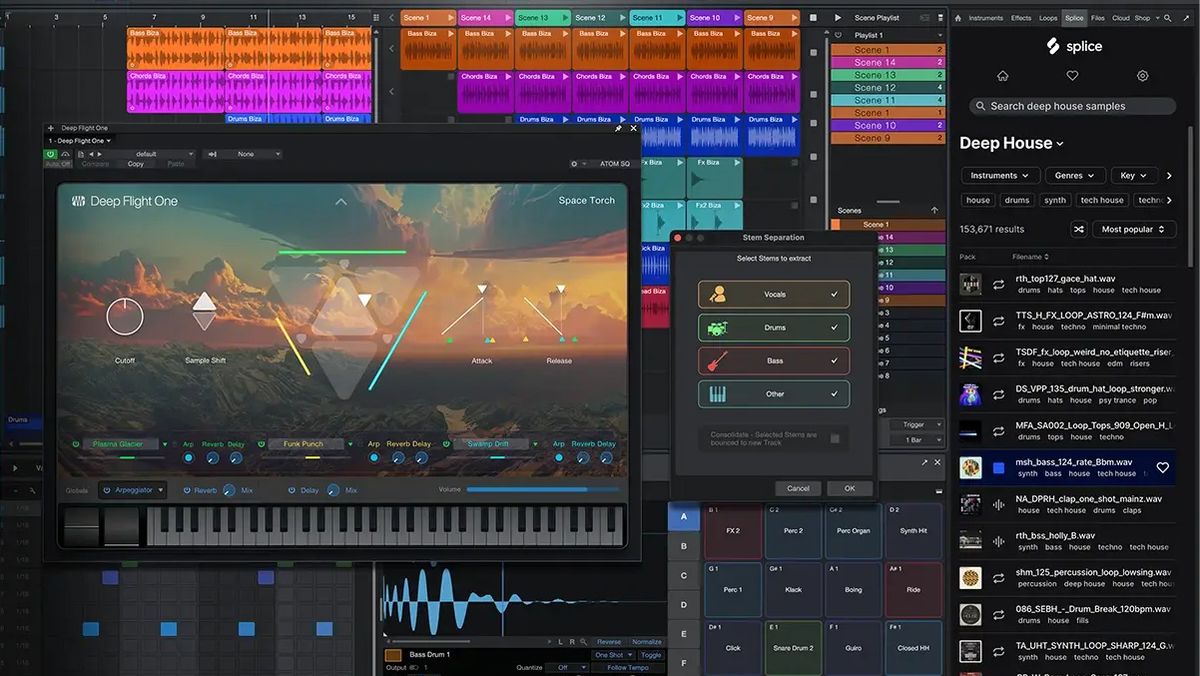Toggle the Vocals stem checkmark
The image size is (1200, 676).
coord(834,294)
